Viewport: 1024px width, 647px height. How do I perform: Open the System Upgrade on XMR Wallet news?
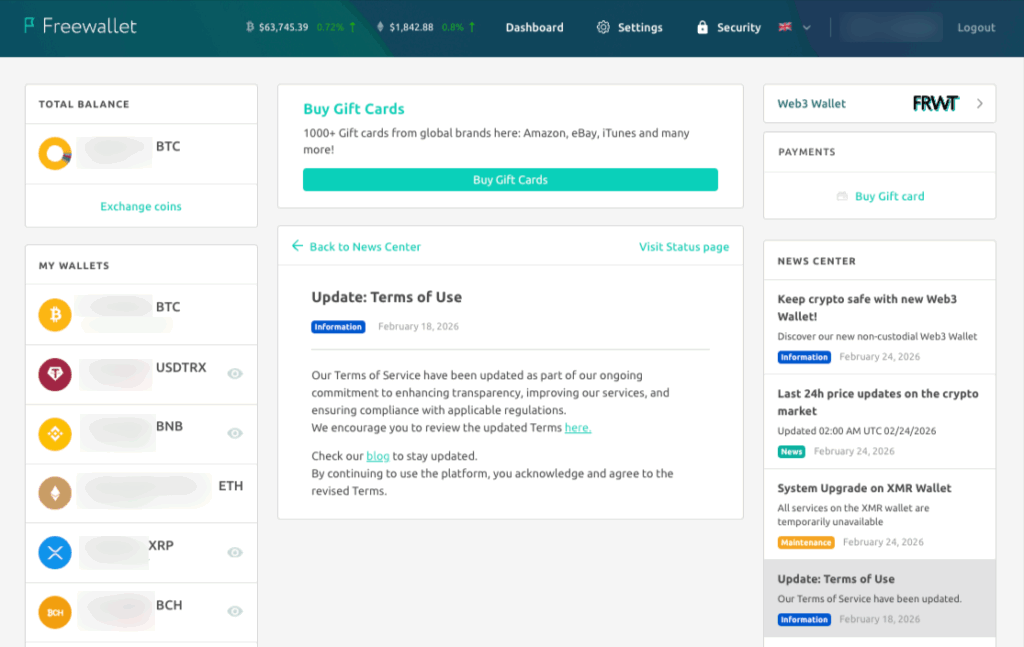[864, 489]
